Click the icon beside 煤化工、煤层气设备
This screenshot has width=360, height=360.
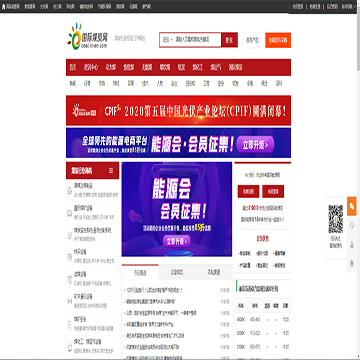pos(70,347)
